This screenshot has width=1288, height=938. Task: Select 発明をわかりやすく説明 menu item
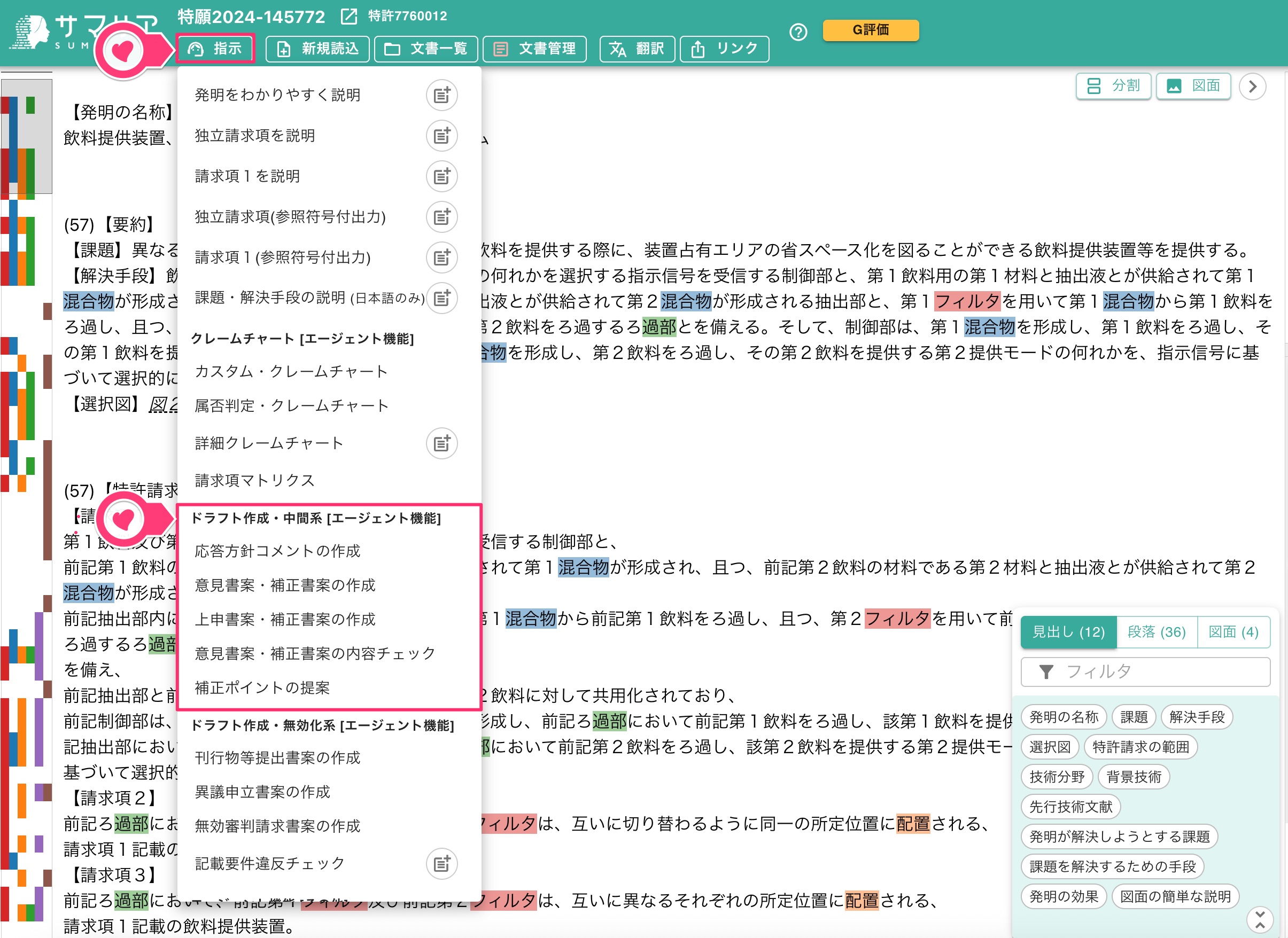(277, 95)
